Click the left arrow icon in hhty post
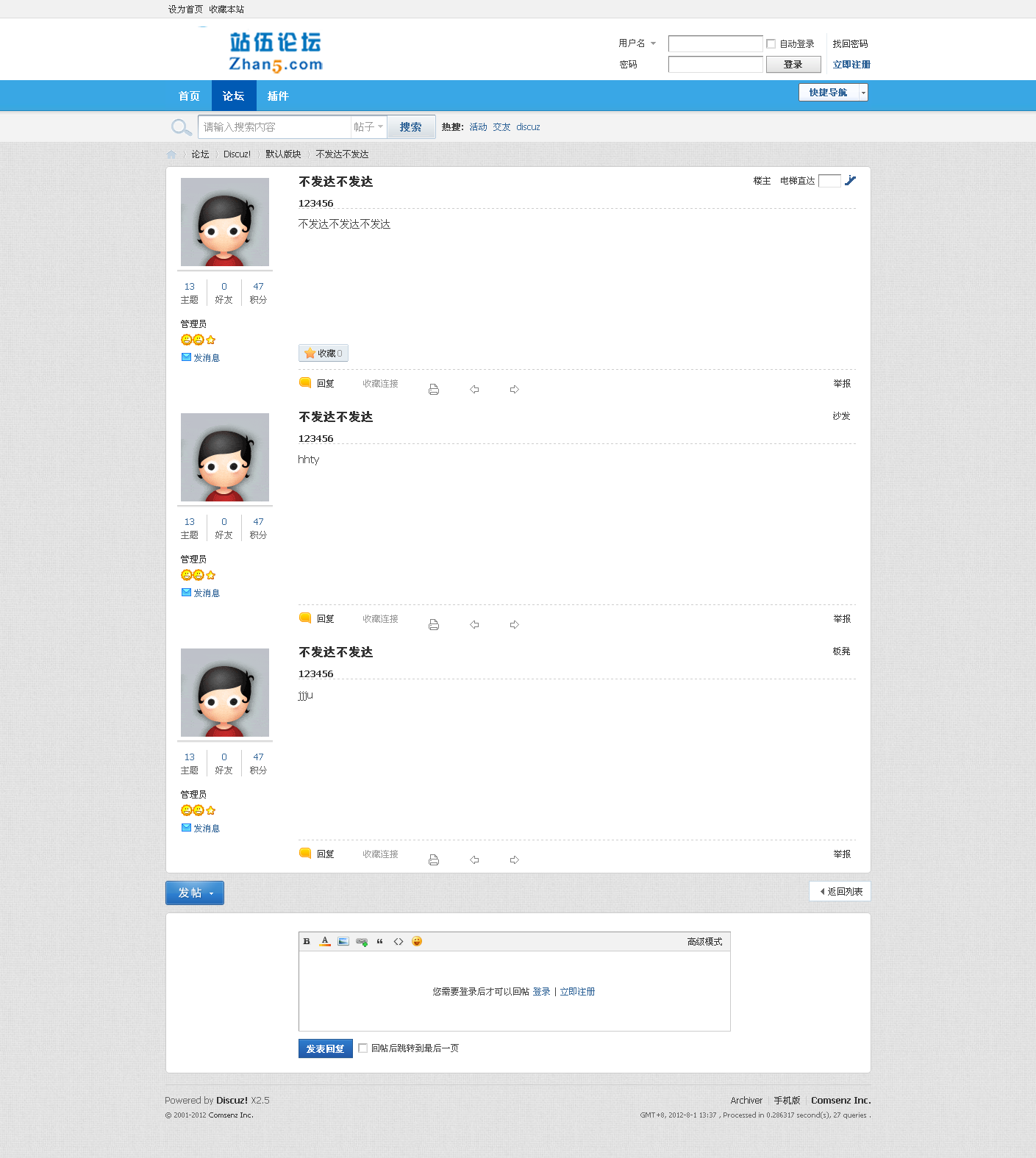 click(474, 625)
